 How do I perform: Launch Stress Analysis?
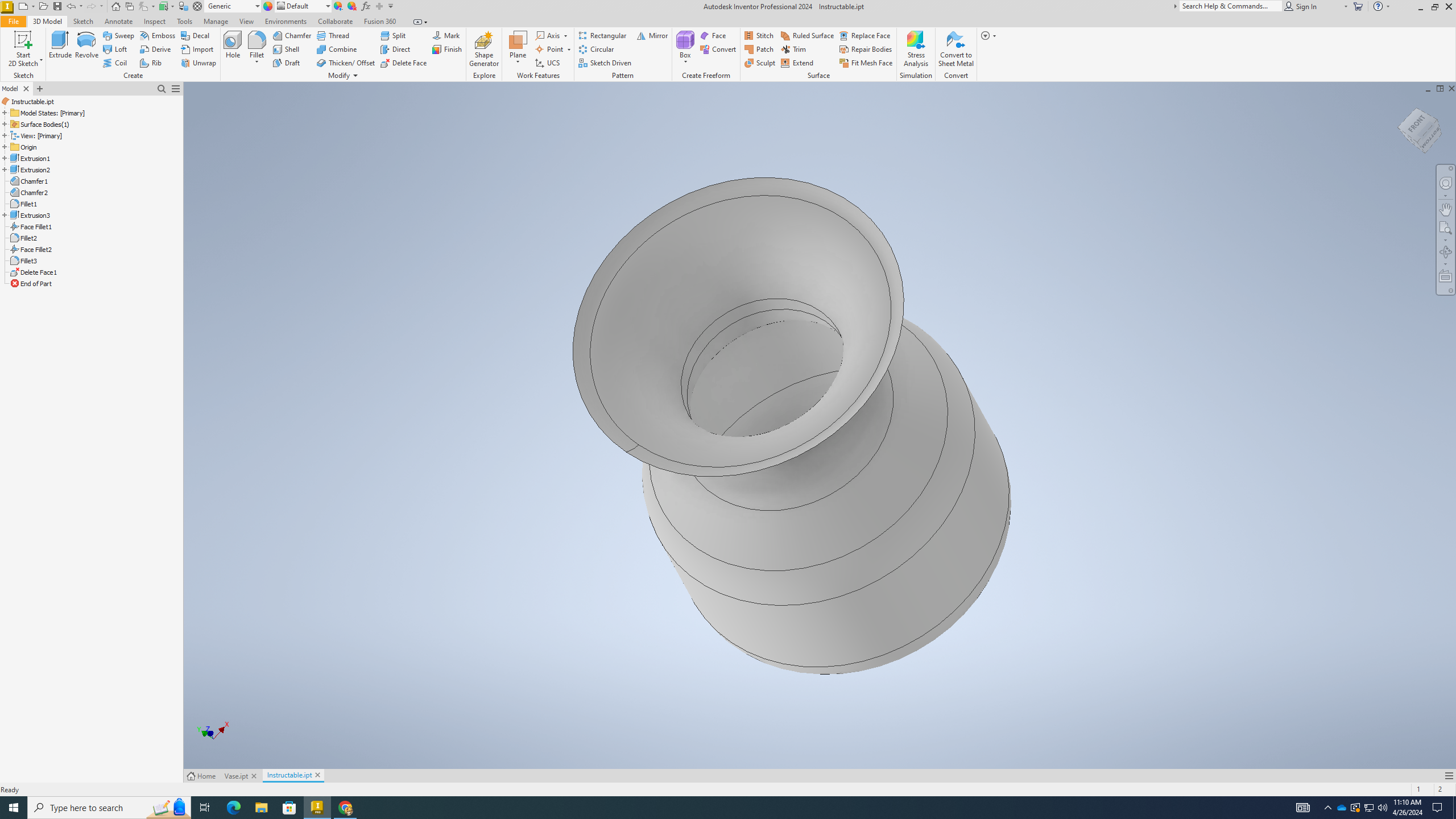tap(916, 49)
